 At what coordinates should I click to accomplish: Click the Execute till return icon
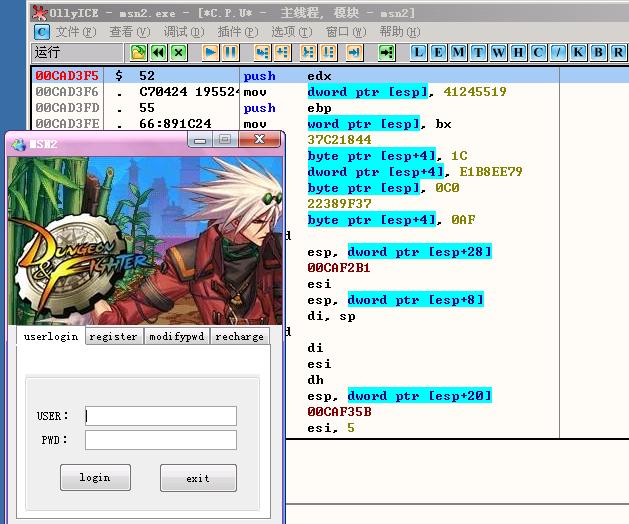click(354, 53)
